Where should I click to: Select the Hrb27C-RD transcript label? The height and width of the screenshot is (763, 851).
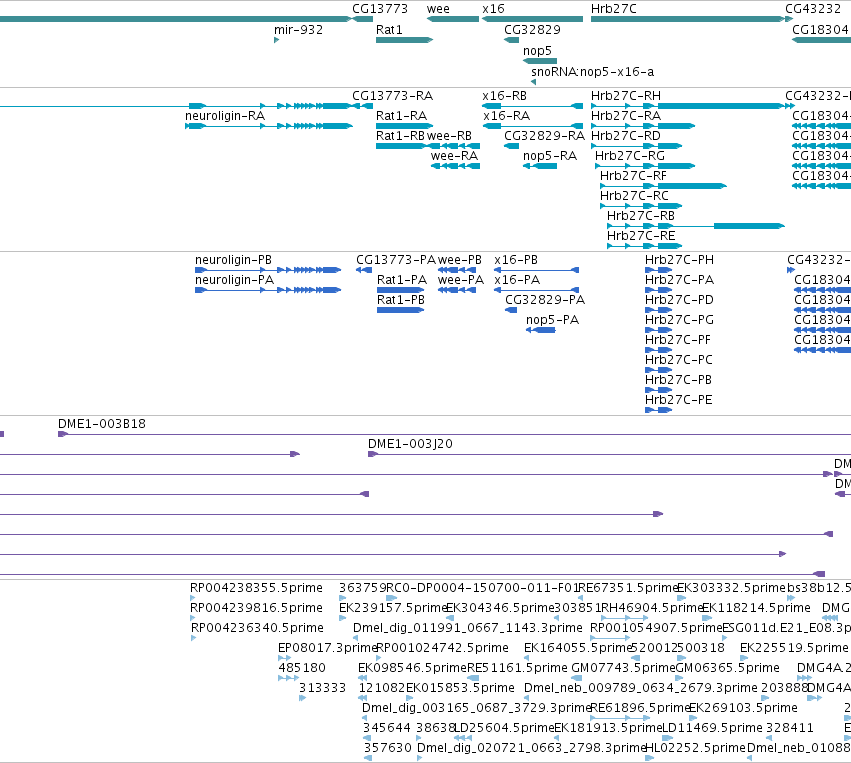(626, 136)
